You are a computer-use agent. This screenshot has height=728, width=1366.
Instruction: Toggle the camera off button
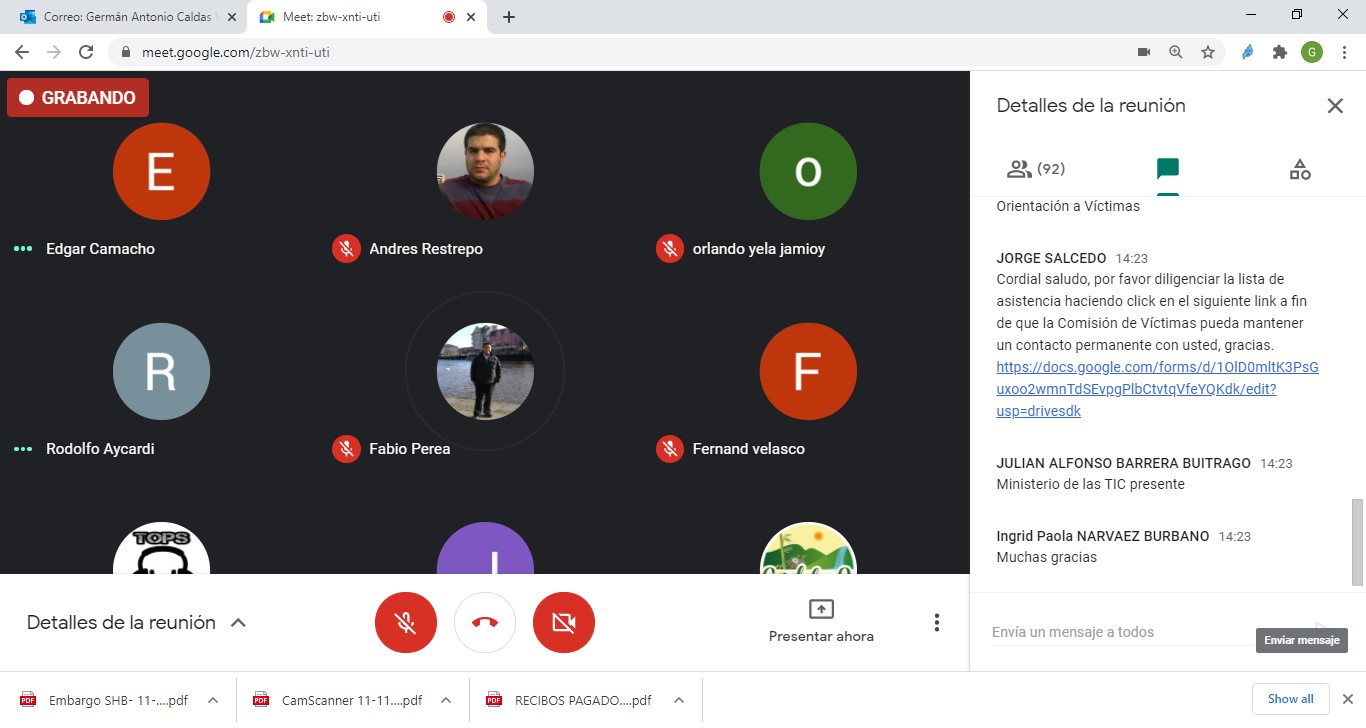pyautogui.click(x=564, y=623)
